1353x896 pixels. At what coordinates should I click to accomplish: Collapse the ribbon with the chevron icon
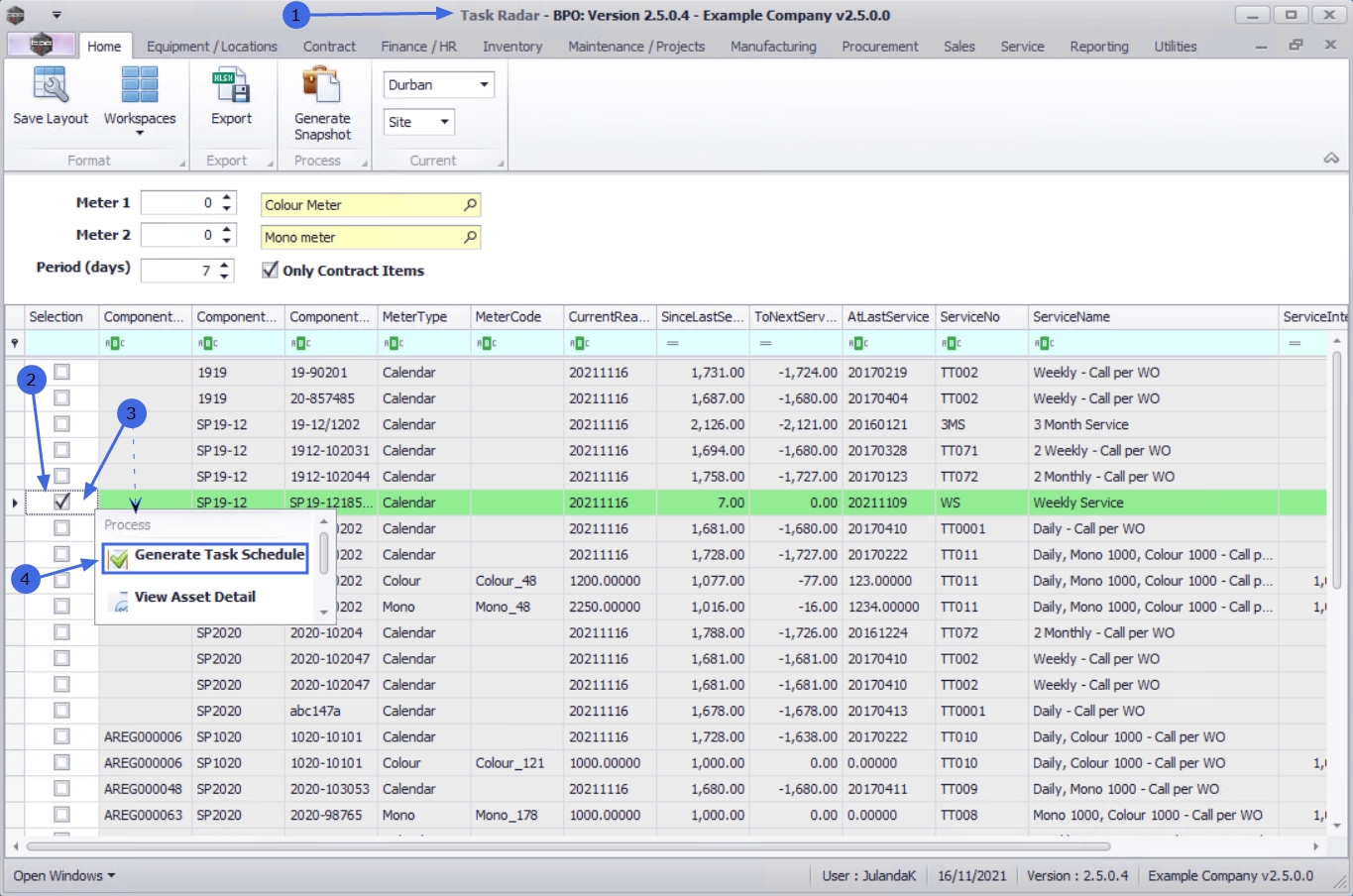(x=1331, y=159)
